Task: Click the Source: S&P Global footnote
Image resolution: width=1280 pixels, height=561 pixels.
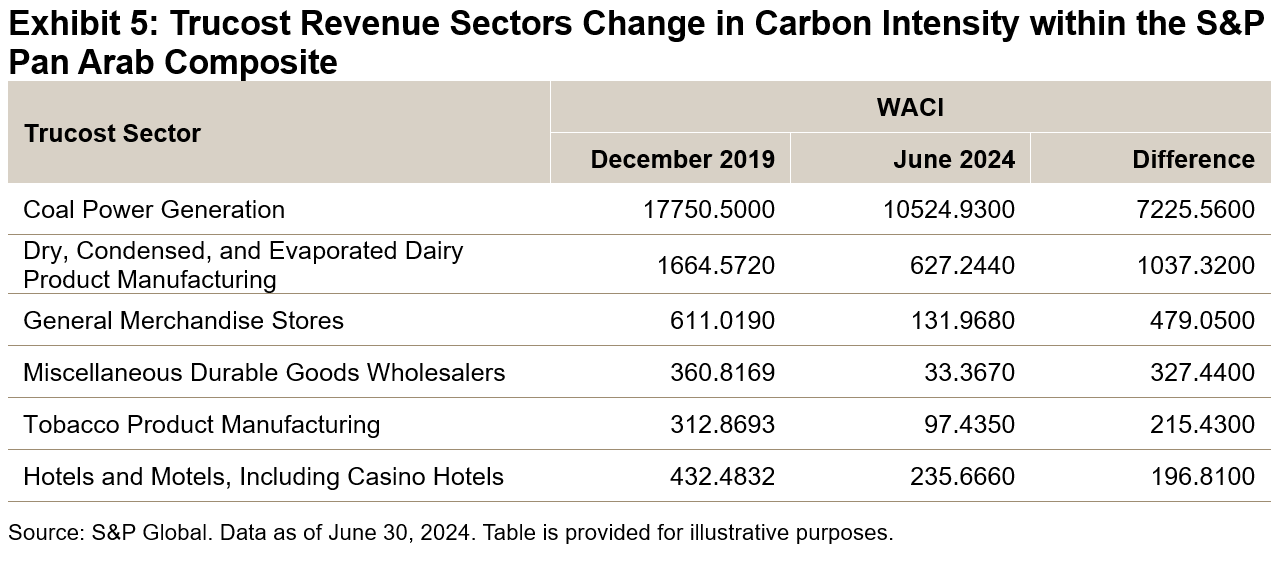Action: pyautogui.click(x=450, y=533)
